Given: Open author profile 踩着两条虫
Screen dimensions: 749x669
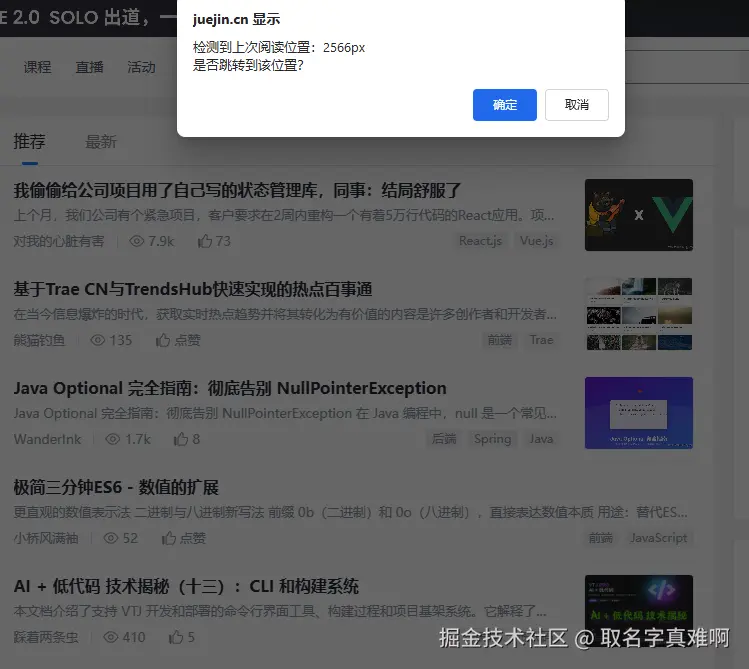Looking at the screenshot, I should click(x=46, y=637).
